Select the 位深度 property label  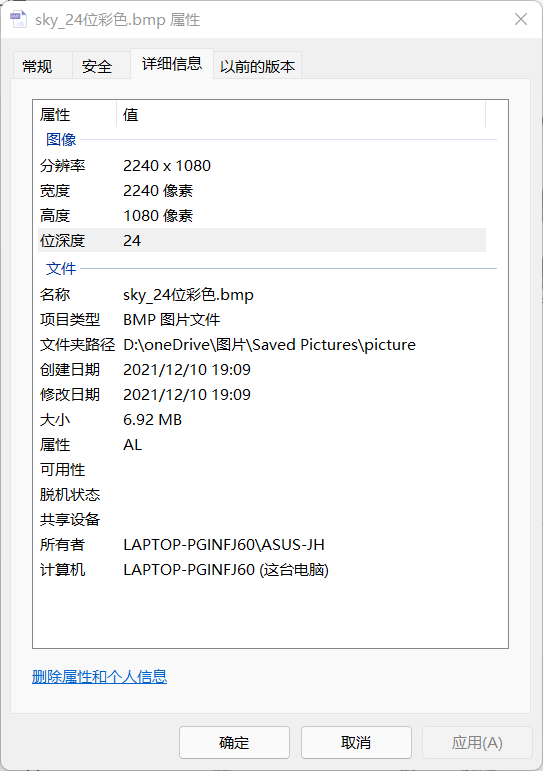(x=62, y=240)
